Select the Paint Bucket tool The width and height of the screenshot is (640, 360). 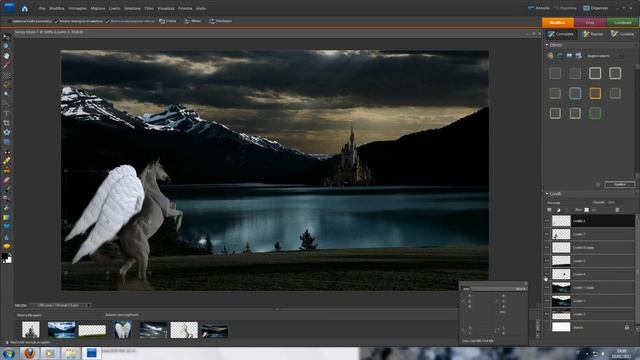pos(7,208)
